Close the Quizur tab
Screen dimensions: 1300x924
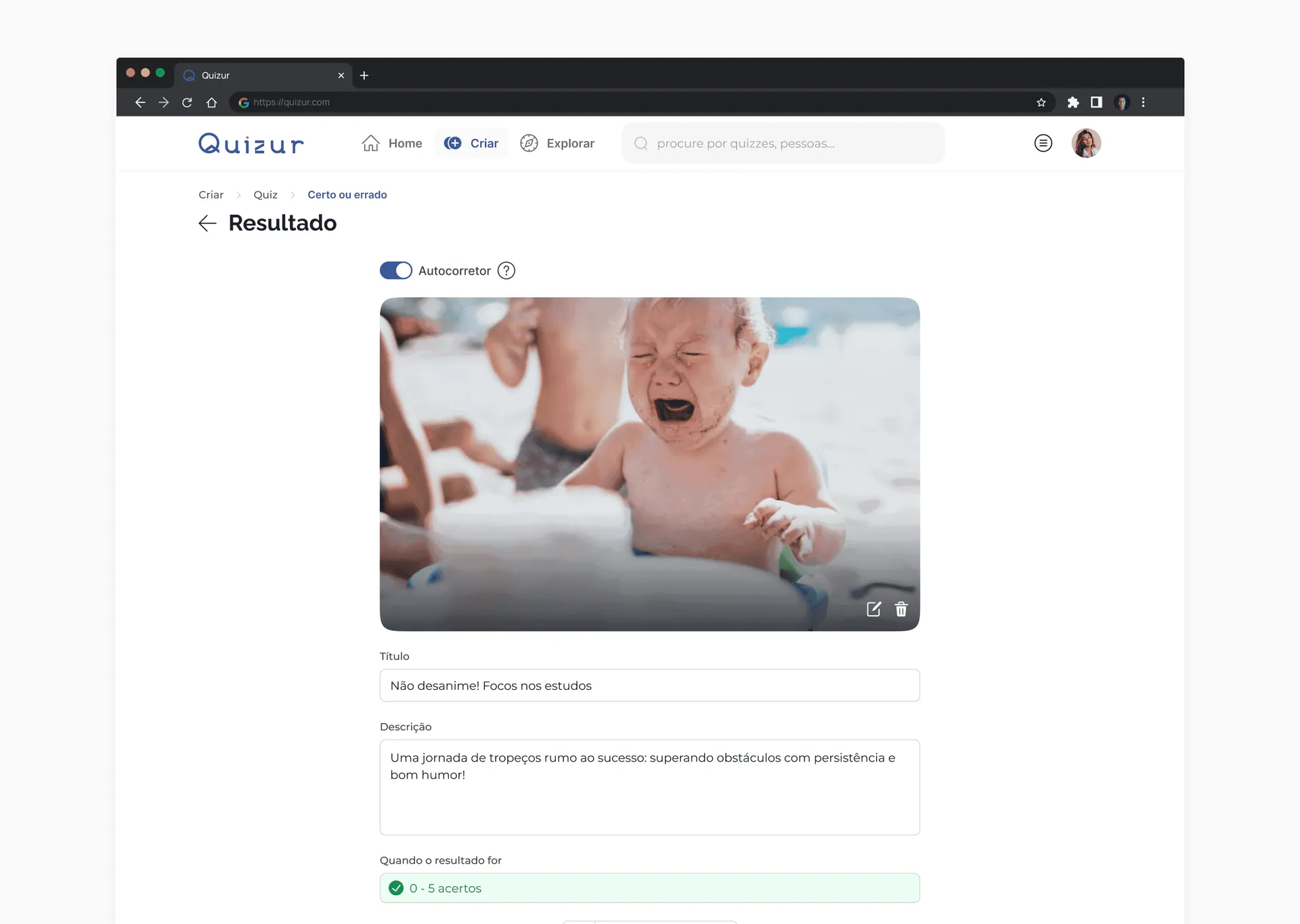coord(341,75)
